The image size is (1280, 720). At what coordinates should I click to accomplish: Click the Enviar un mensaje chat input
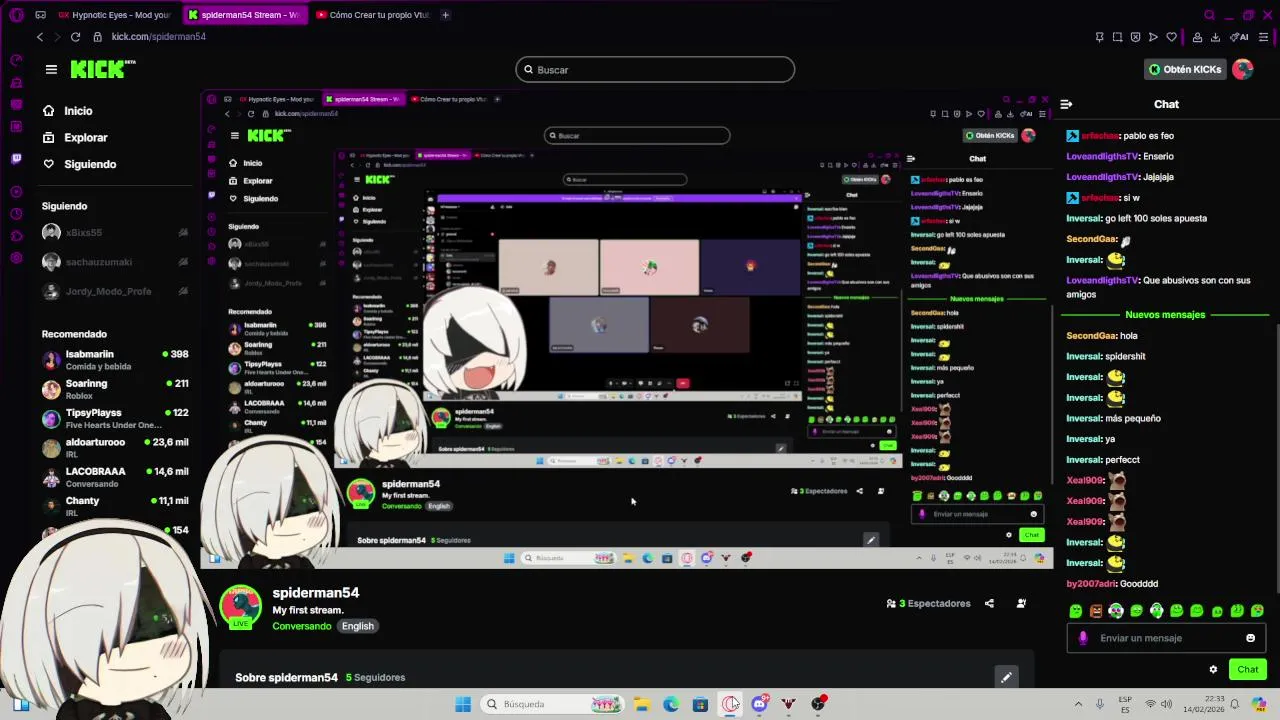point(1166,638)
